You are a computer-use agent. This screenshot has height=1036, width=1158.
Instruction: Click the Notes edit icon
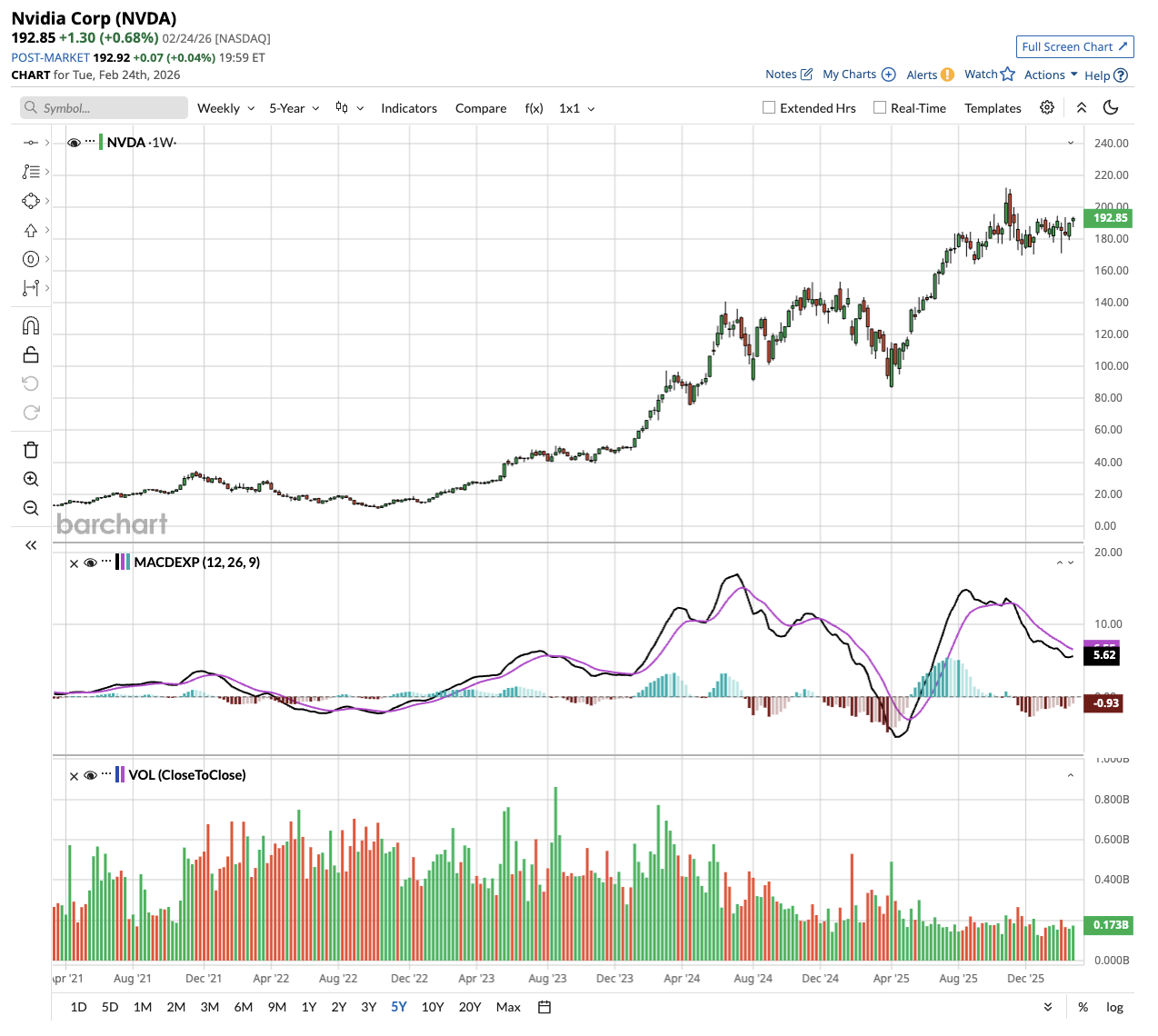806,75
